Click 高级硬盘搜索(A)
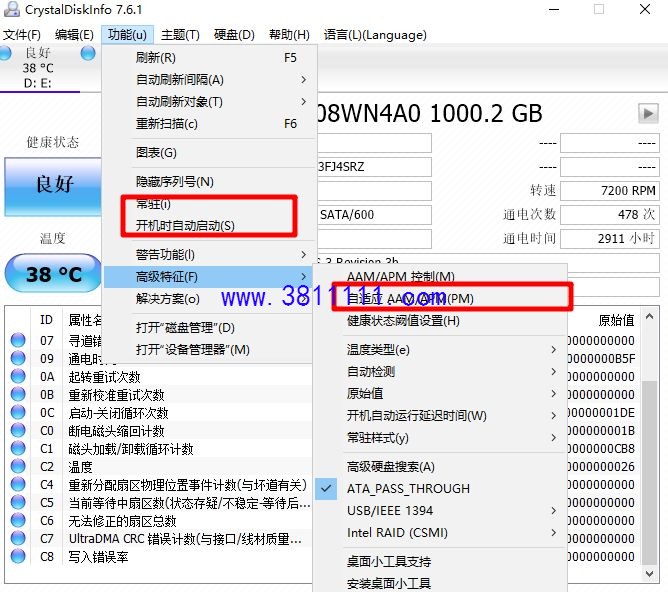 (441, 467)
